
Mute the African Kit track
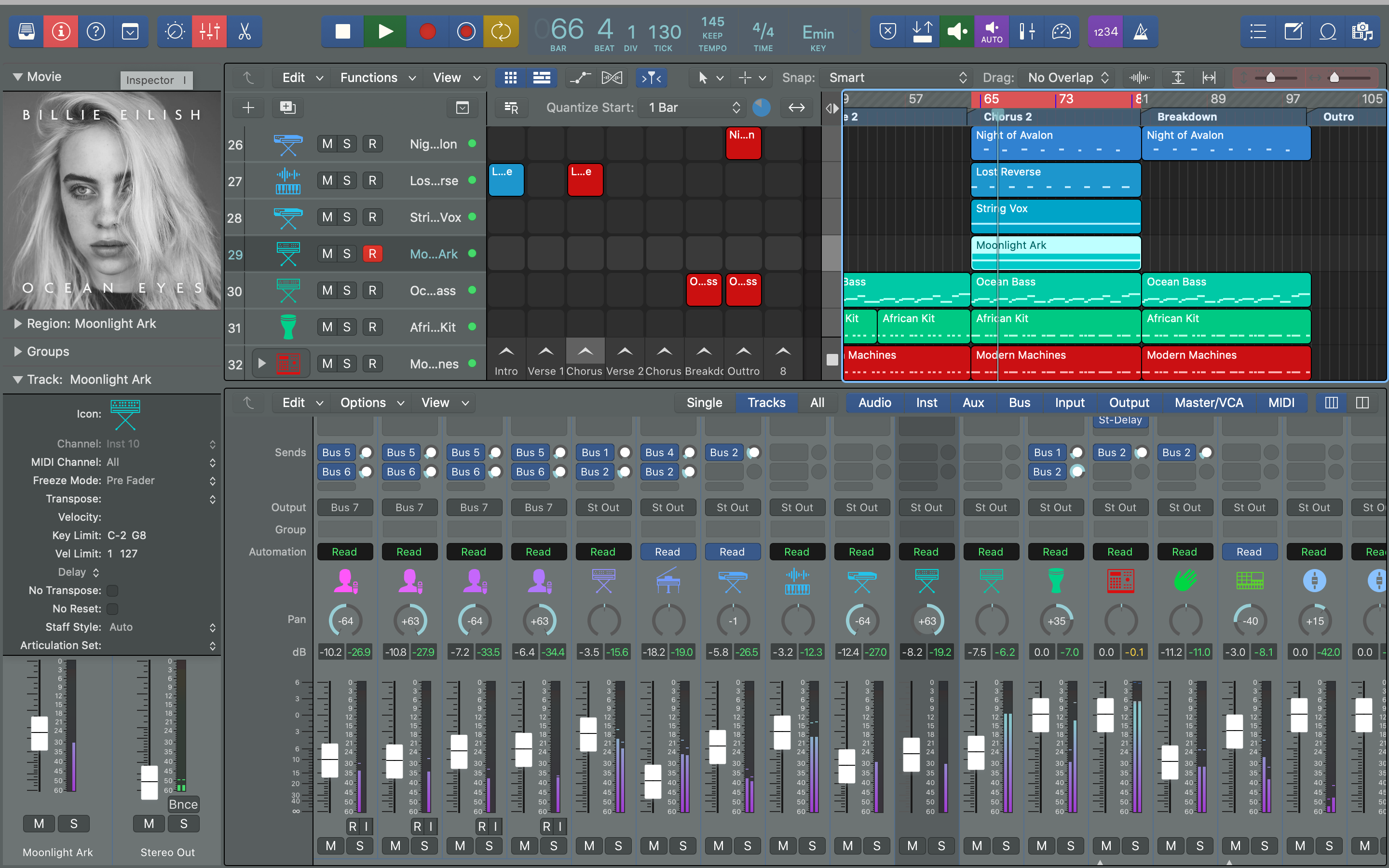click(327, 327)
